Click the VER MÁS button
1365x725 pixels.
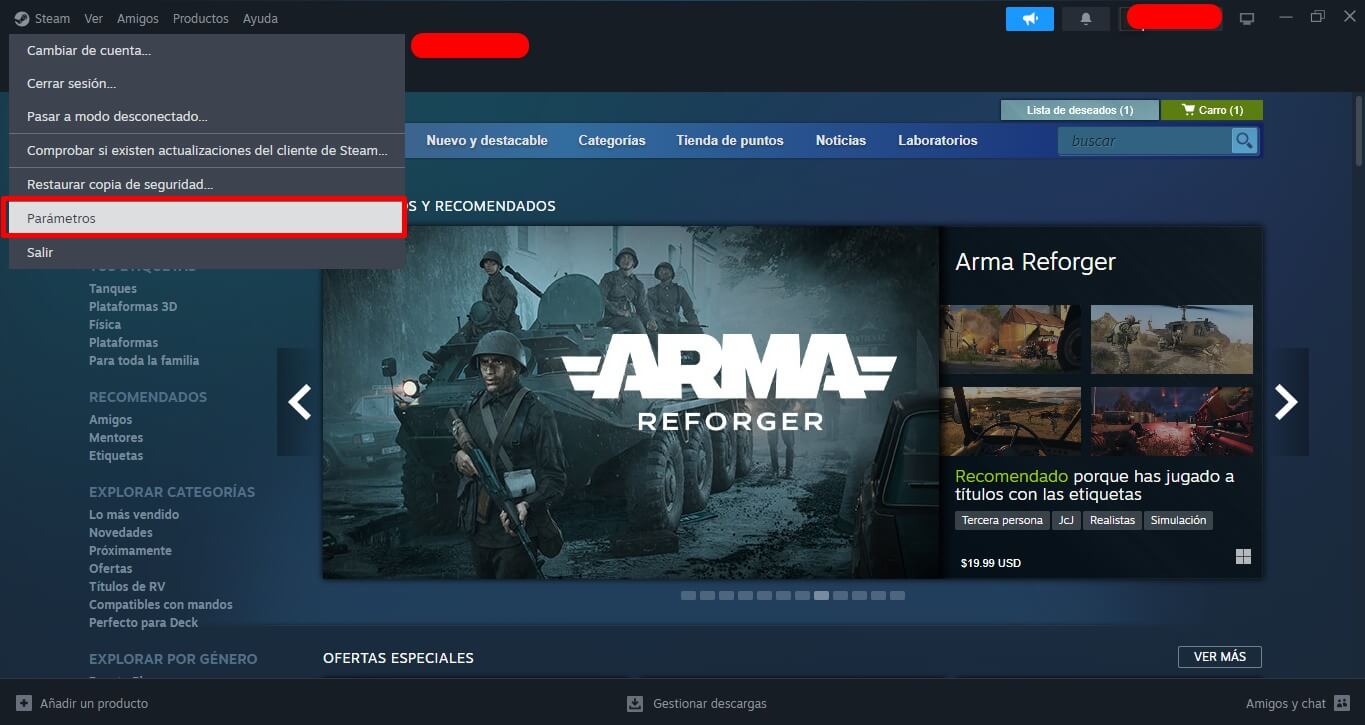(x=1220, y=657)
